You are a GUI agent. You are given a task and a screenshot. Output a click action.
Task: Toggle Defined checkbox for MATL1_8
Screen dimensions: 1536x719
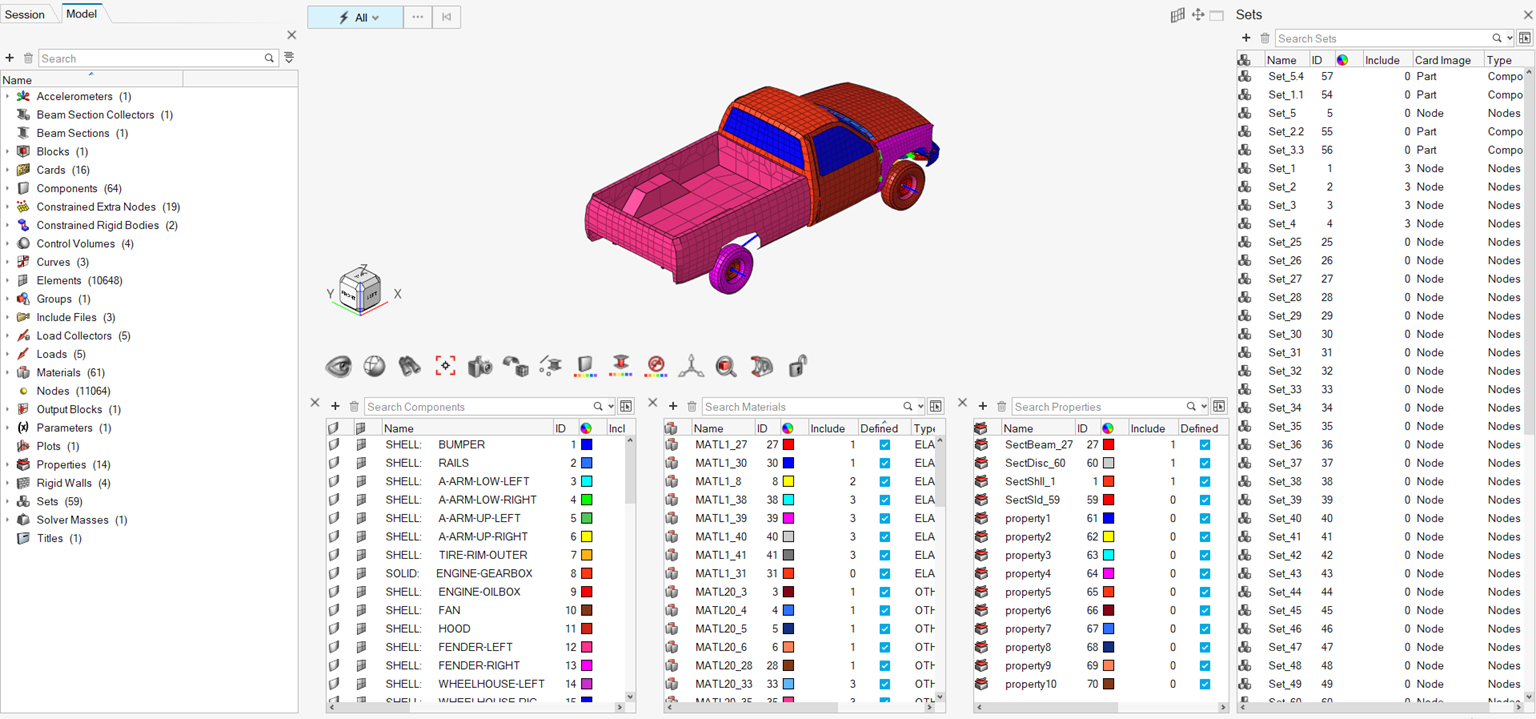(x=885, y=481)
